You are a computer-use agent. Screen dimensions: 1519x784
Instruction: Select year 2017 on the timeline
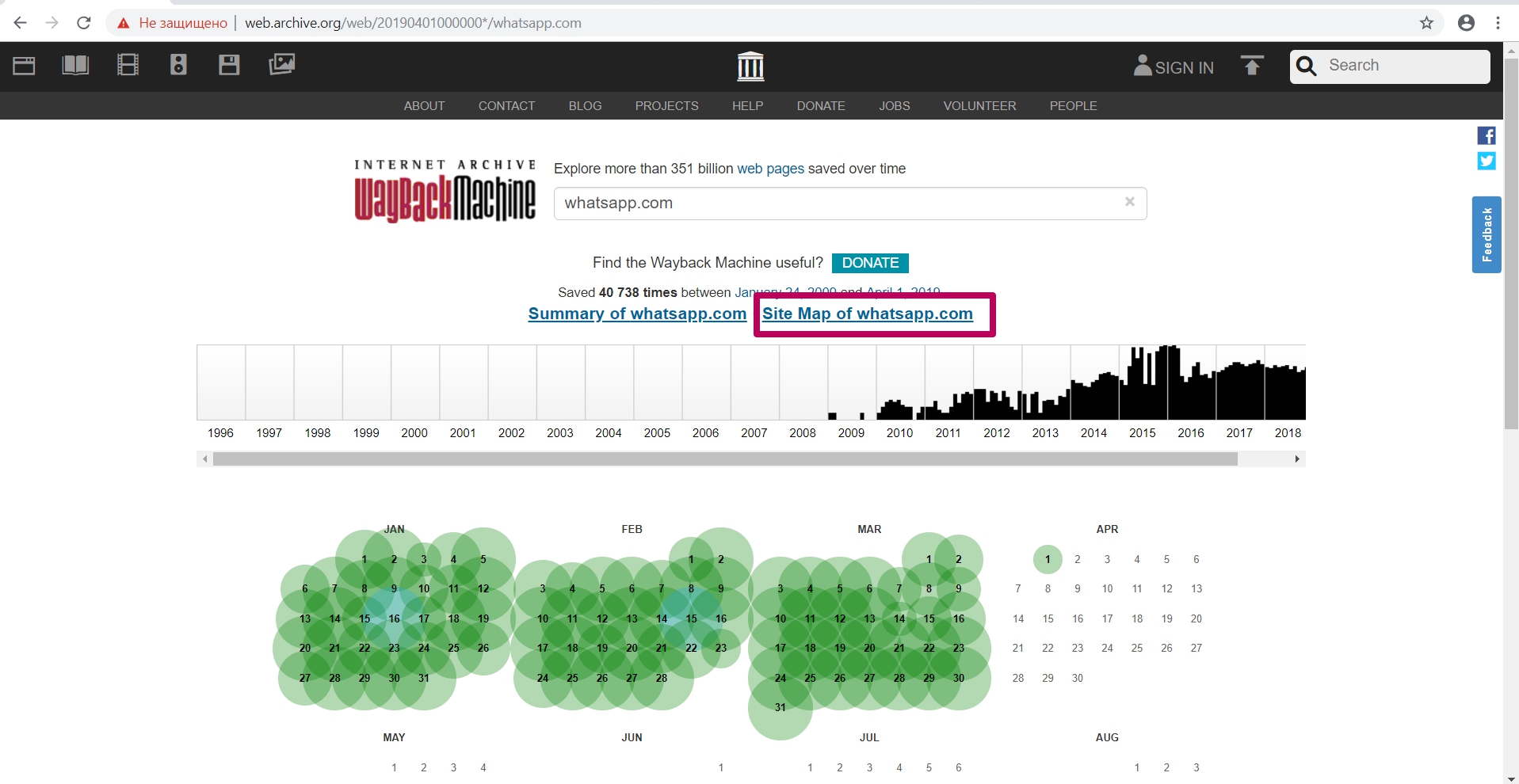[1239, 432]
